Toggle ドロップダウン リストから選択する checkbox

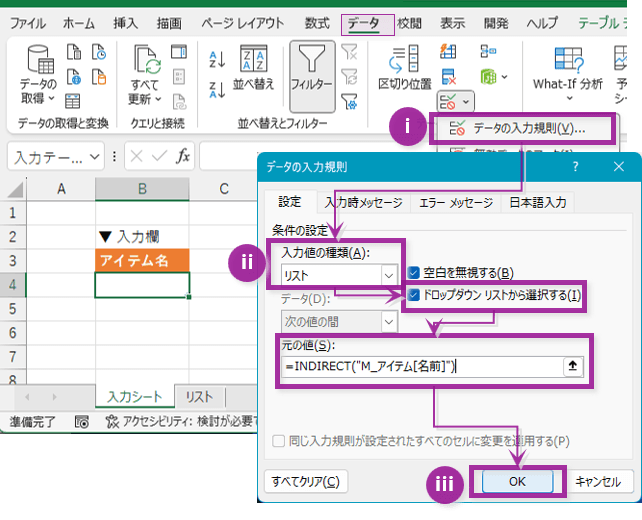[414, 295]
